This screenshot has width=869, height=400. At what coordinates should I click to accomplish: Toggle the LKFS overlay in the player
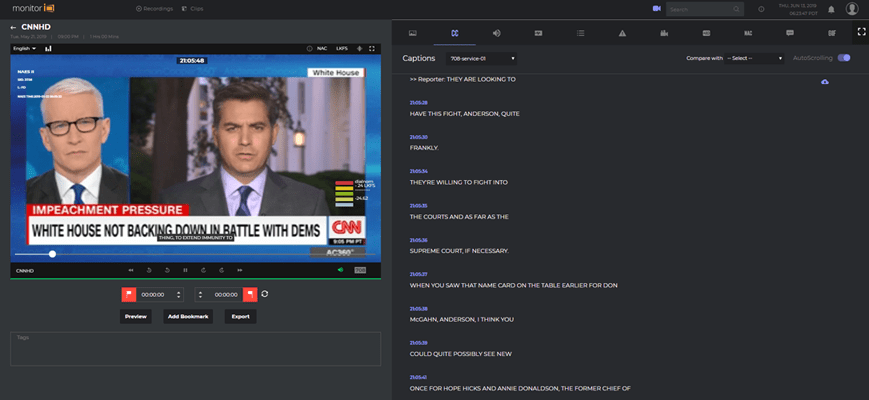[x=342, y=49]
